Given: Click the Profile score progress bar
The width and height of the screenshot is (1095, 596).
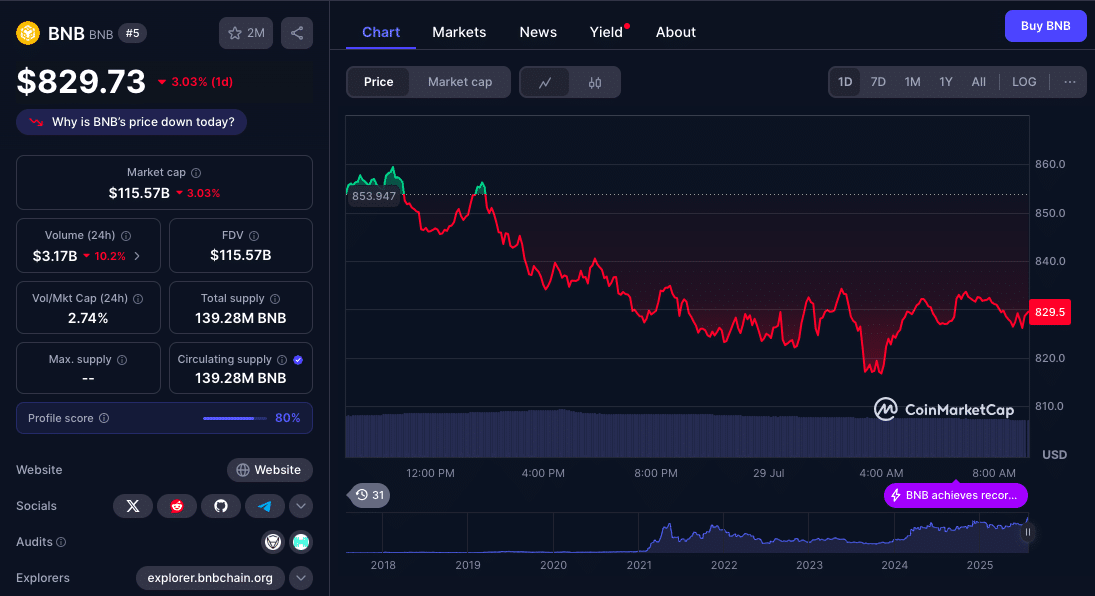Looking at the screenshot, I should 235,419.
